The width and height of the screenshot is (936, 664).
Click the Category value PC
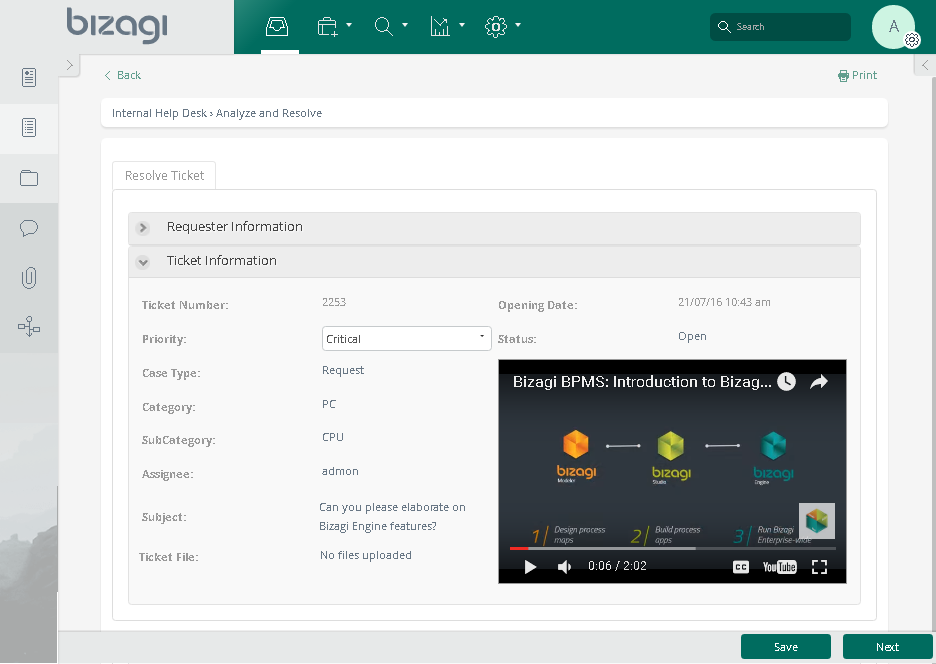pyautogui.click(x=329, y=404)
